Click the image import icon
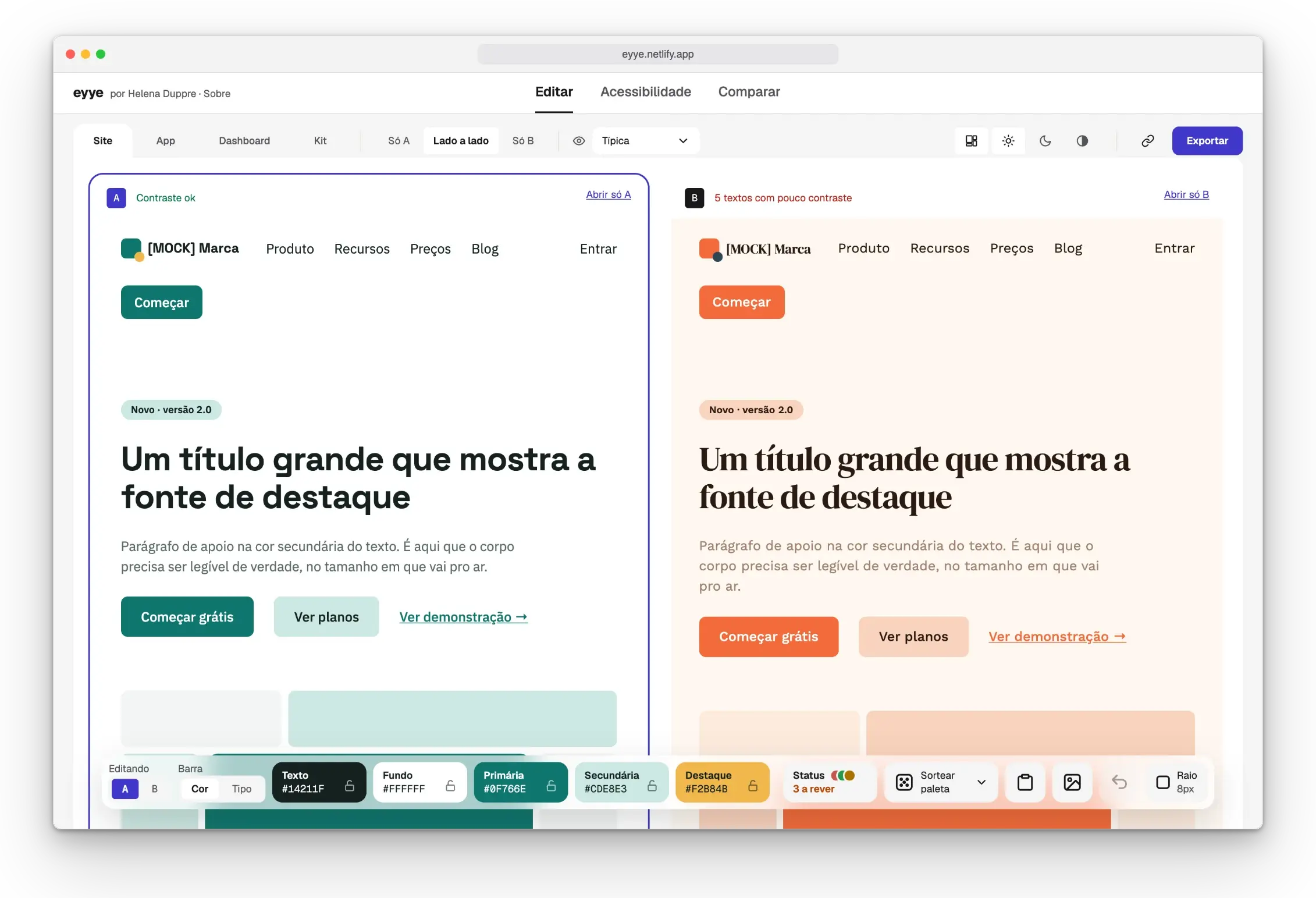This screenshot has height=898, width=1316. click(1072, 782)
